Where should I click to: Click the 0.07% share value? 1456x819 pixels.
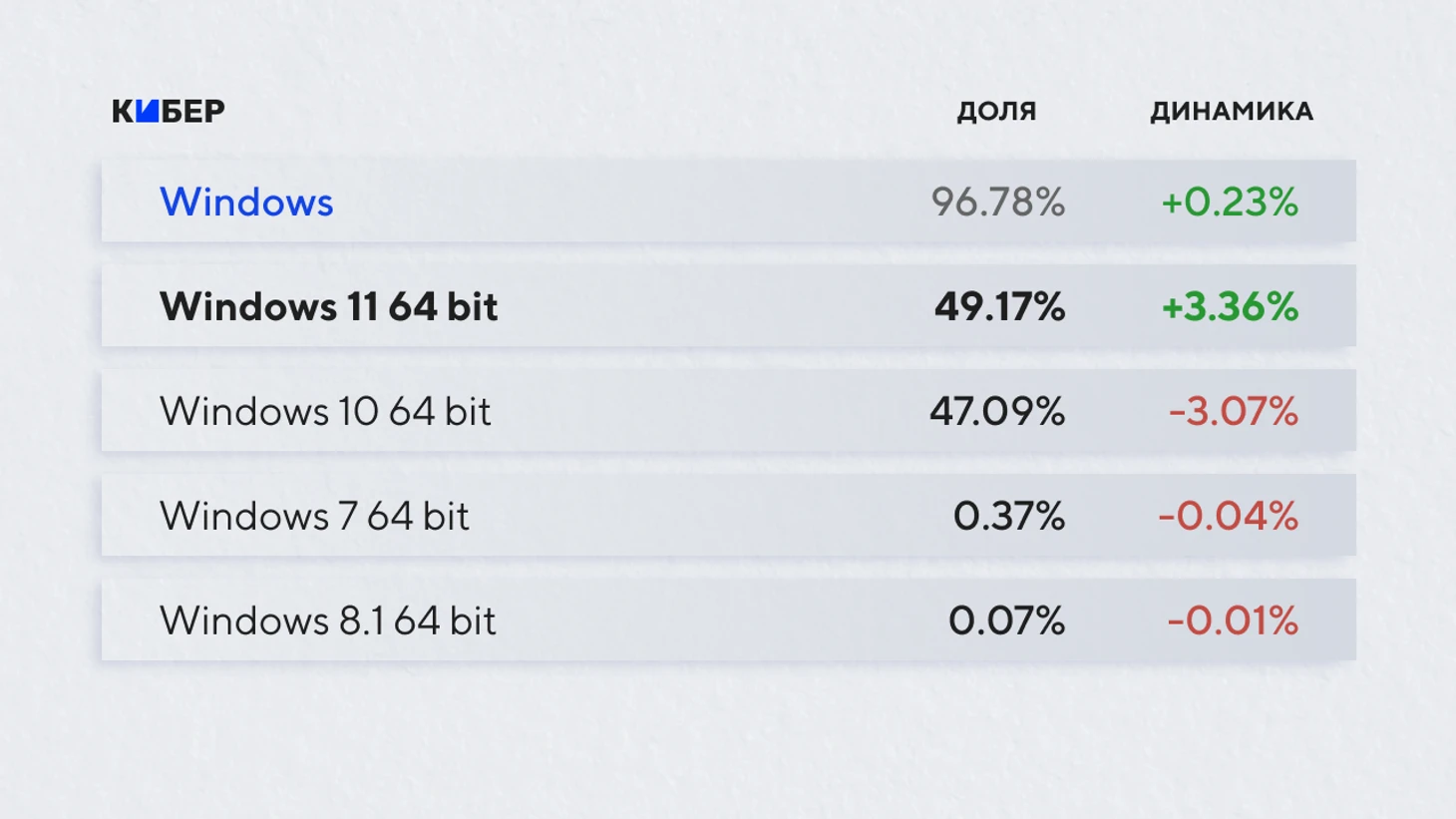[x=1006, y=621]
